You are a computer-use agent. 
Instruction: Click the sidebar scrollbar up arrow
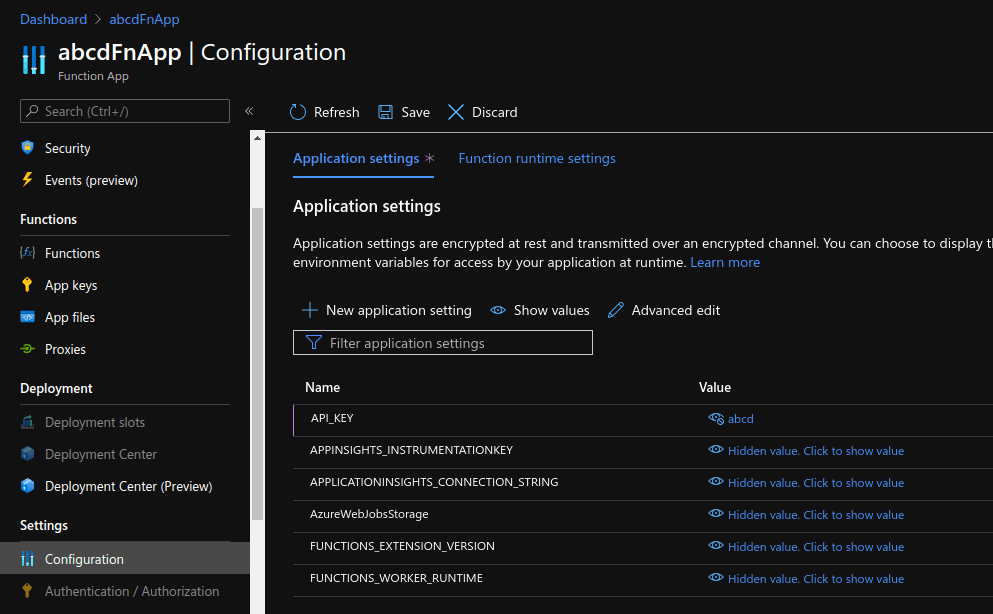click(x=257, y=138)
